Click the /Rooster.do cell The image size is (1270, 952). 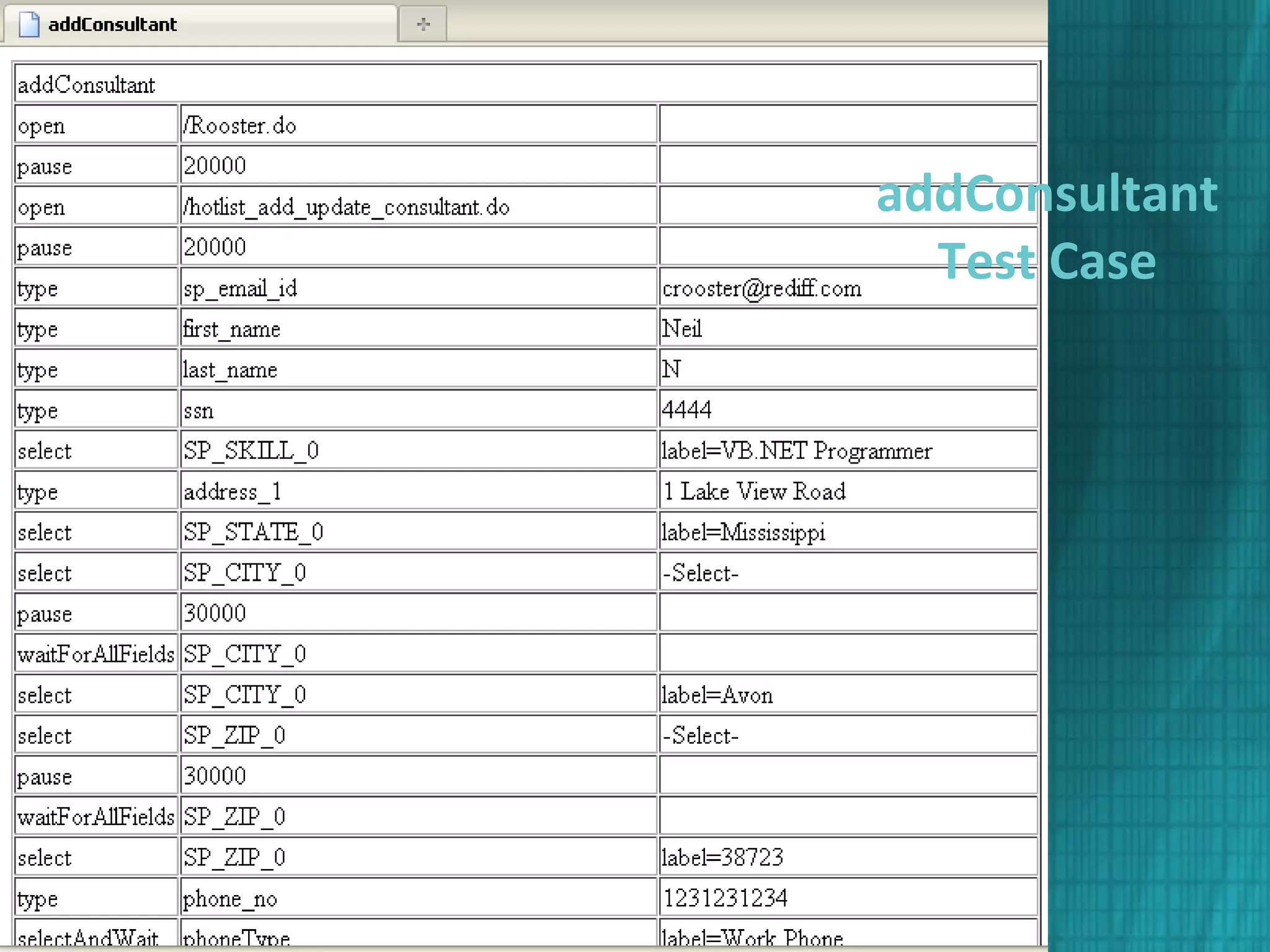pyautogui.click(x=419, y=125)
